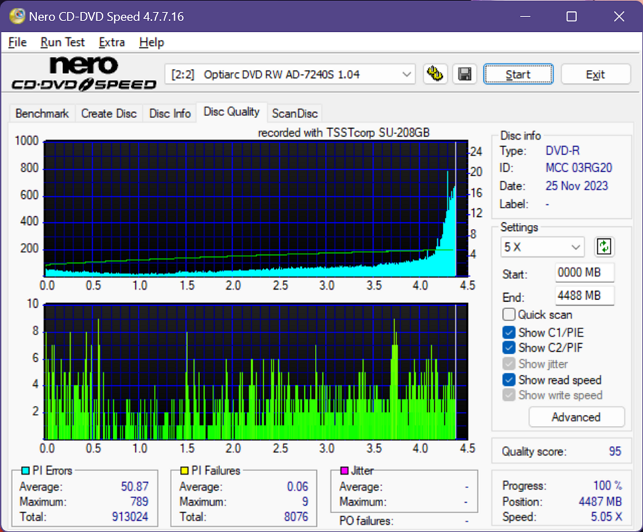This screenshot has height=532, width=643.
Task: Click PI Failures total 8076
Action: coord(296,516)
